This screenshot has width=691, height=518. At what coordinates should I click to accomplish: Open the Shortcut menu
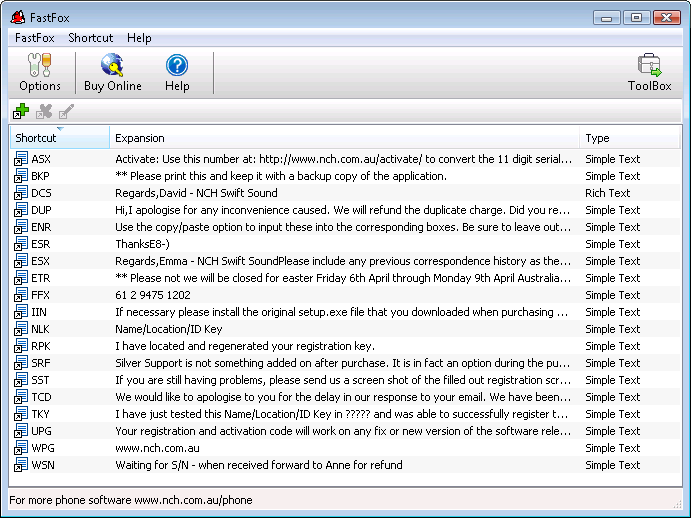pyautogui.click(x=91, y=38)
